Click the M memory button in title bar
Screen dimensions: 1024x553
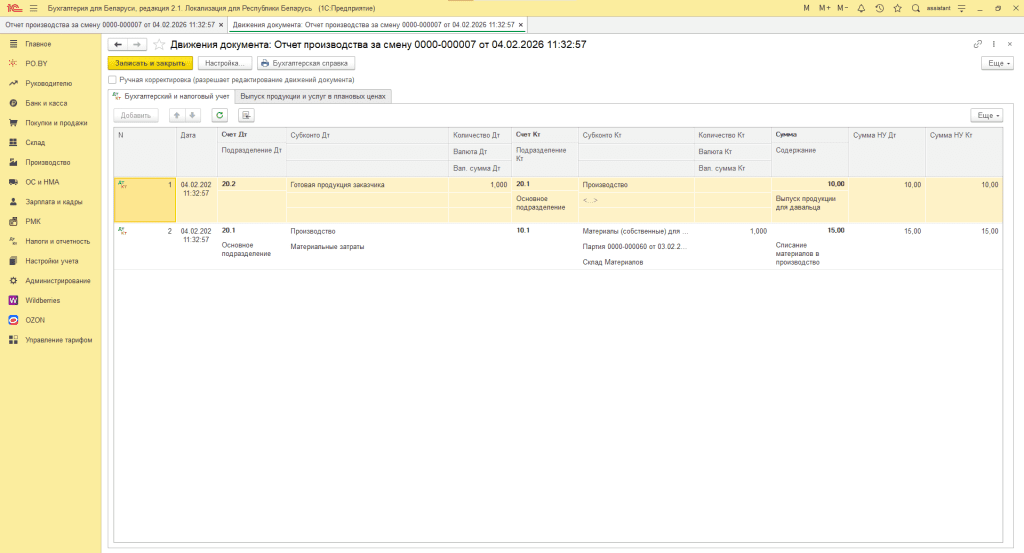pos(807,8)
